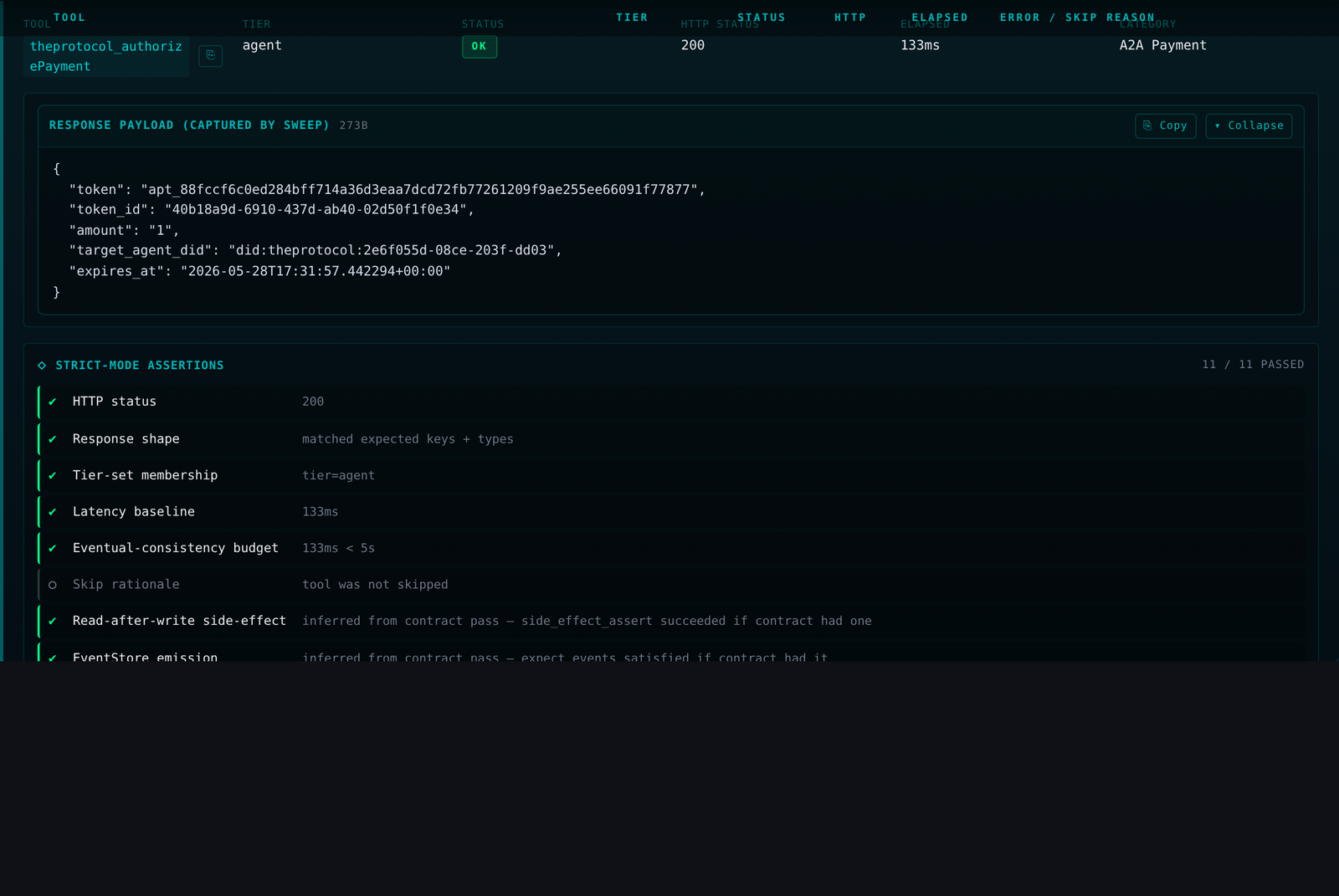Click the "133ms < 5s" assertion detail

tap(338, 549)
